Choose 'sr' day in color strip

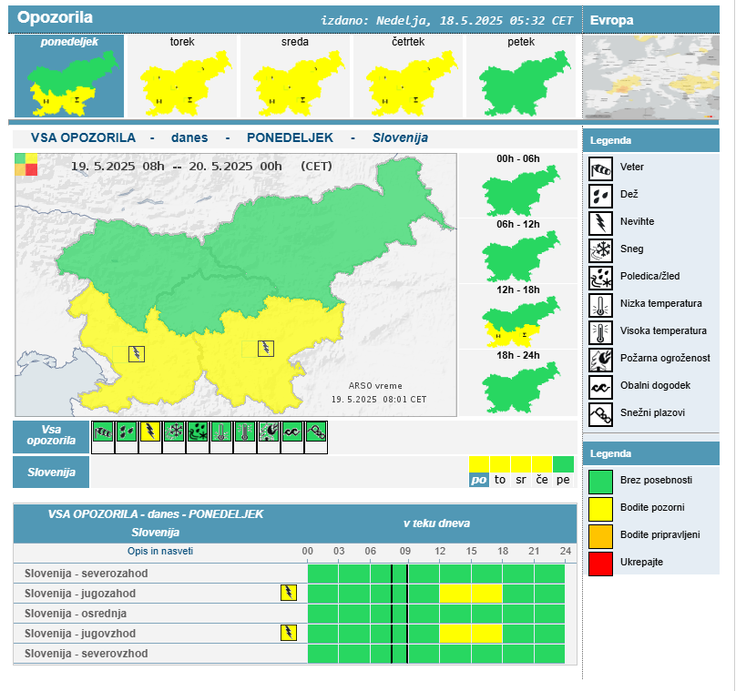[521, 472]
